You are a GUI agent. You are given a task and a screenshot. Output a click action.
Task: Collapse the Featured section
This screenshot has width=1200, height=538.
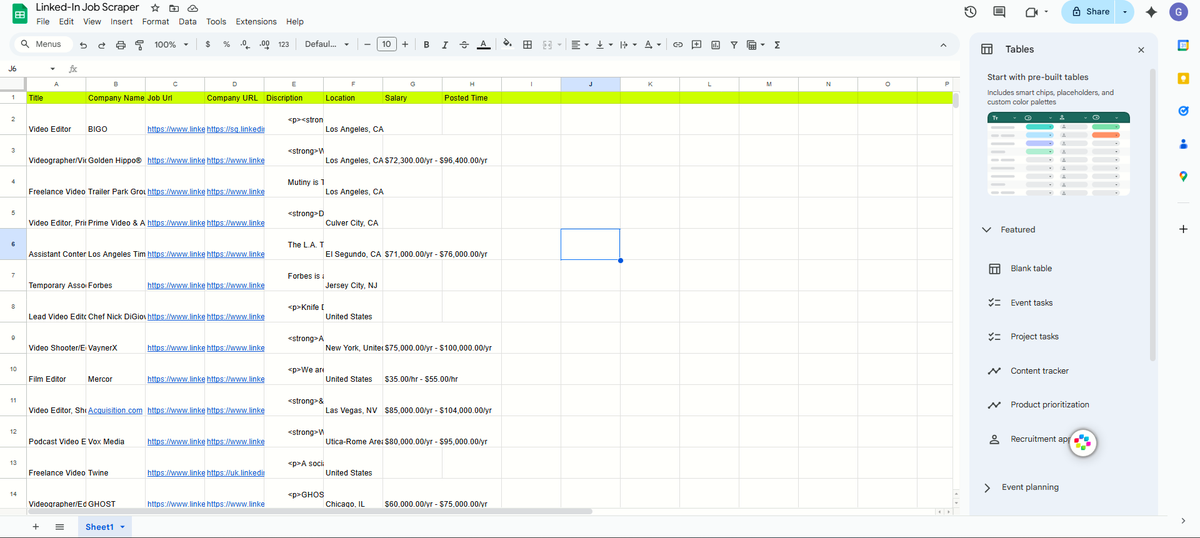coord(987,230)
